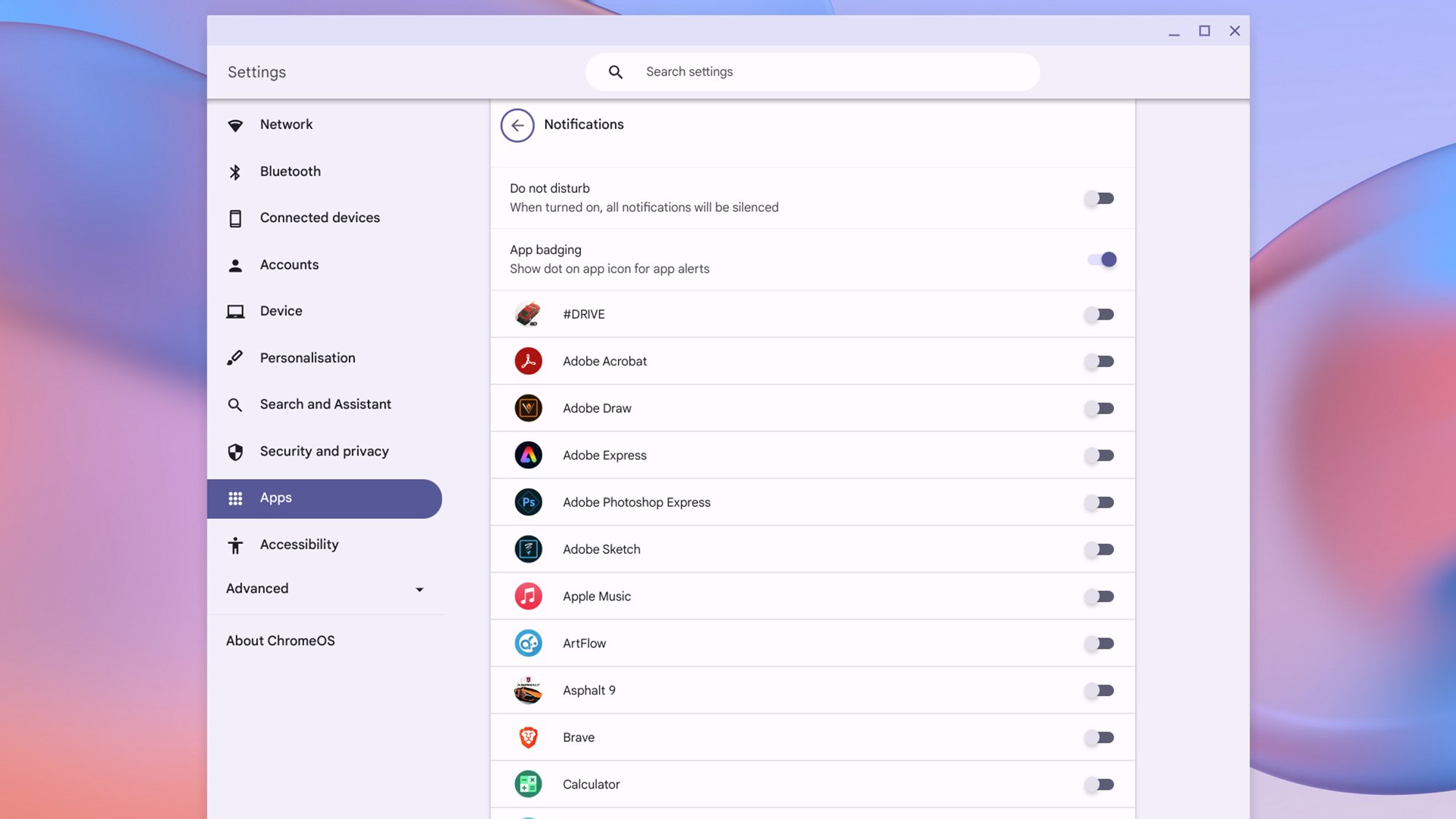This screenshot has height=819, width=1456.
Task: Navigate back from Notifications page
Action: 516,124
